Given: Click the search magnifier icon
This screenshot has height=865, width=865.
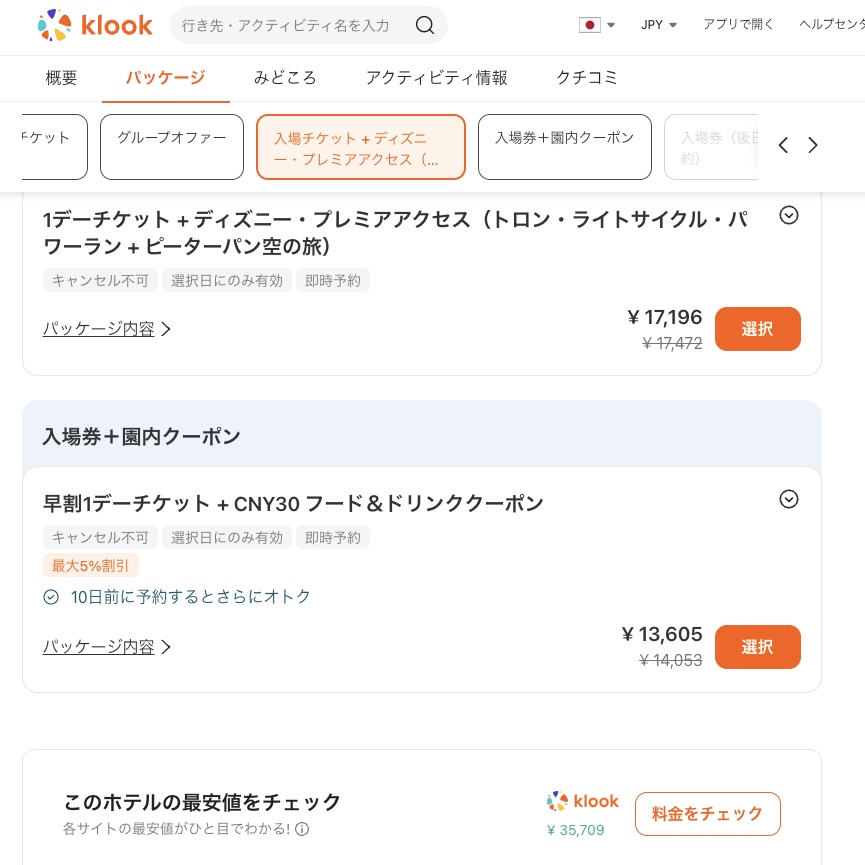Looking at the screenshot, I should (x=424, y=25).
